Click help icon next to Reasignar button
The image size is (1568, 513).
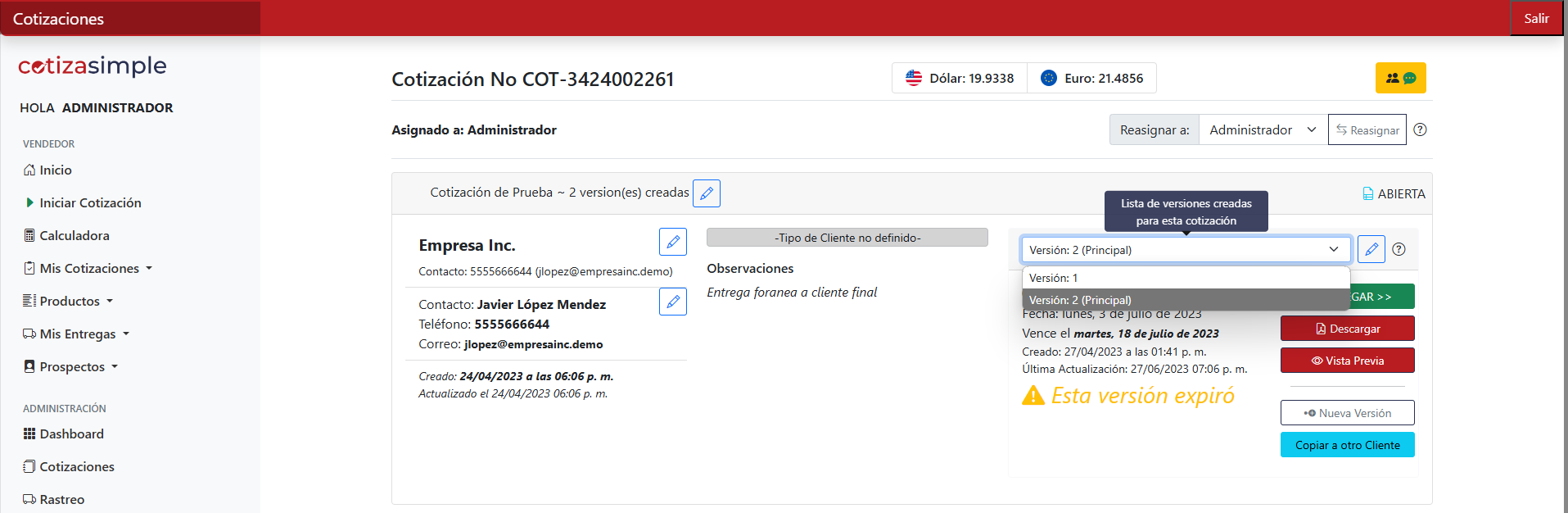[1420, 129]
